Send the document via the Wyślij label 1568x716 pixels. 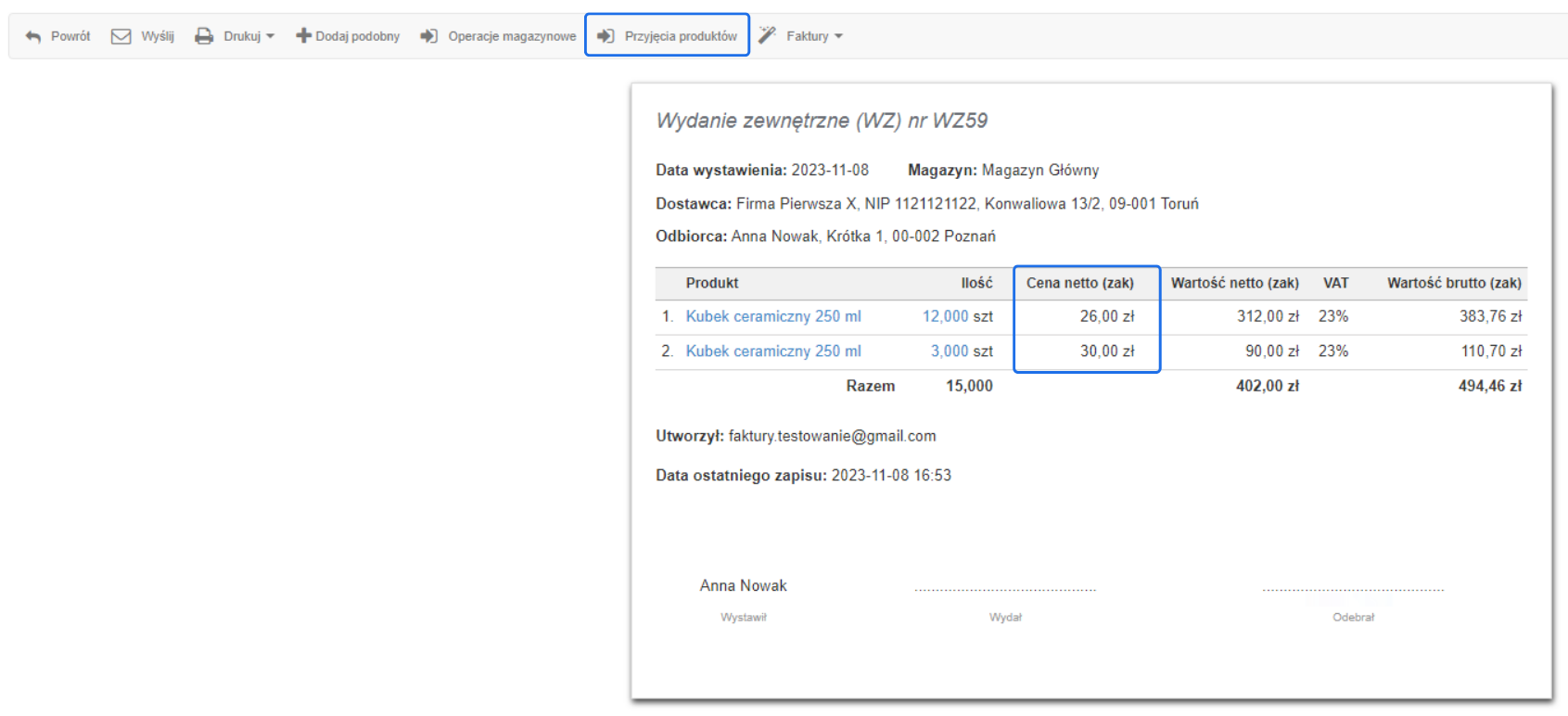[x=158, y=36]
